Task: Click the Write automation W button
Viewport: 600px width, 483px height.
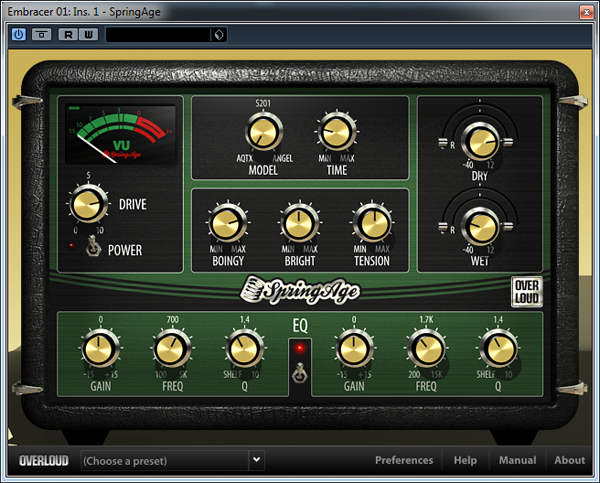Action: point(88,34)
